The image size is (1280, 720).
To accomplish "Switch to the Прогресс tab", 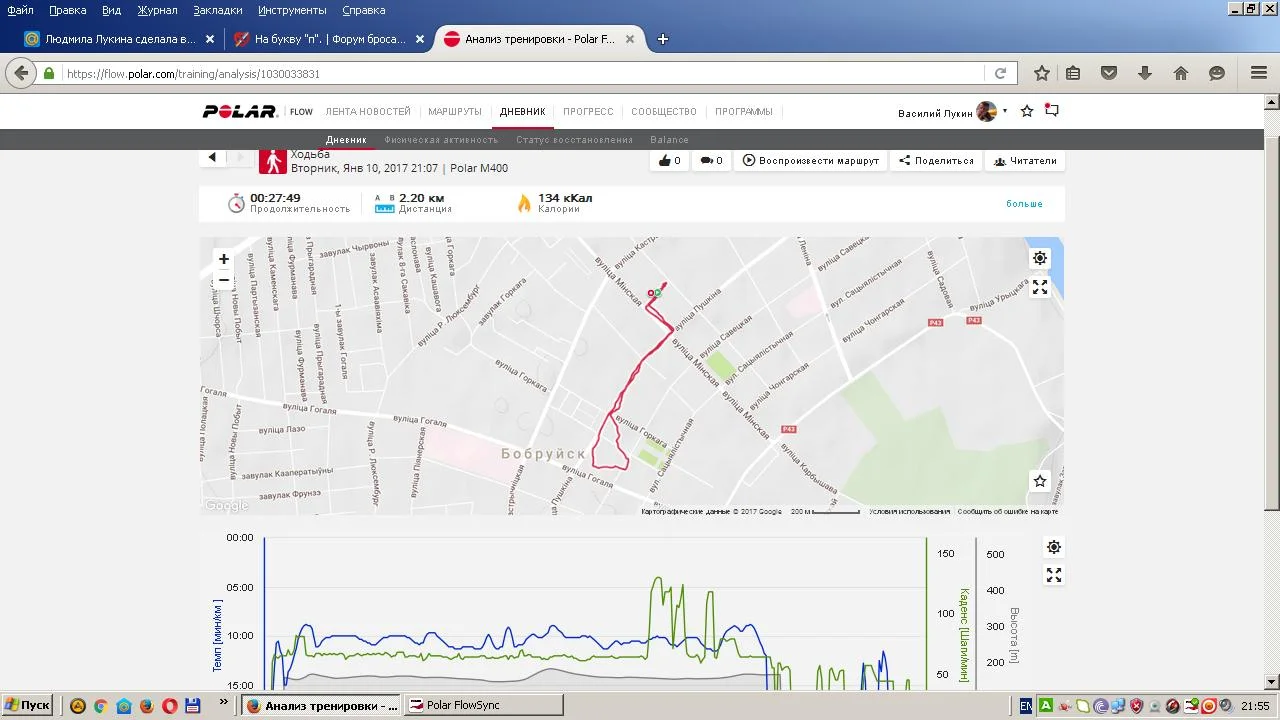I will [588, 112].
